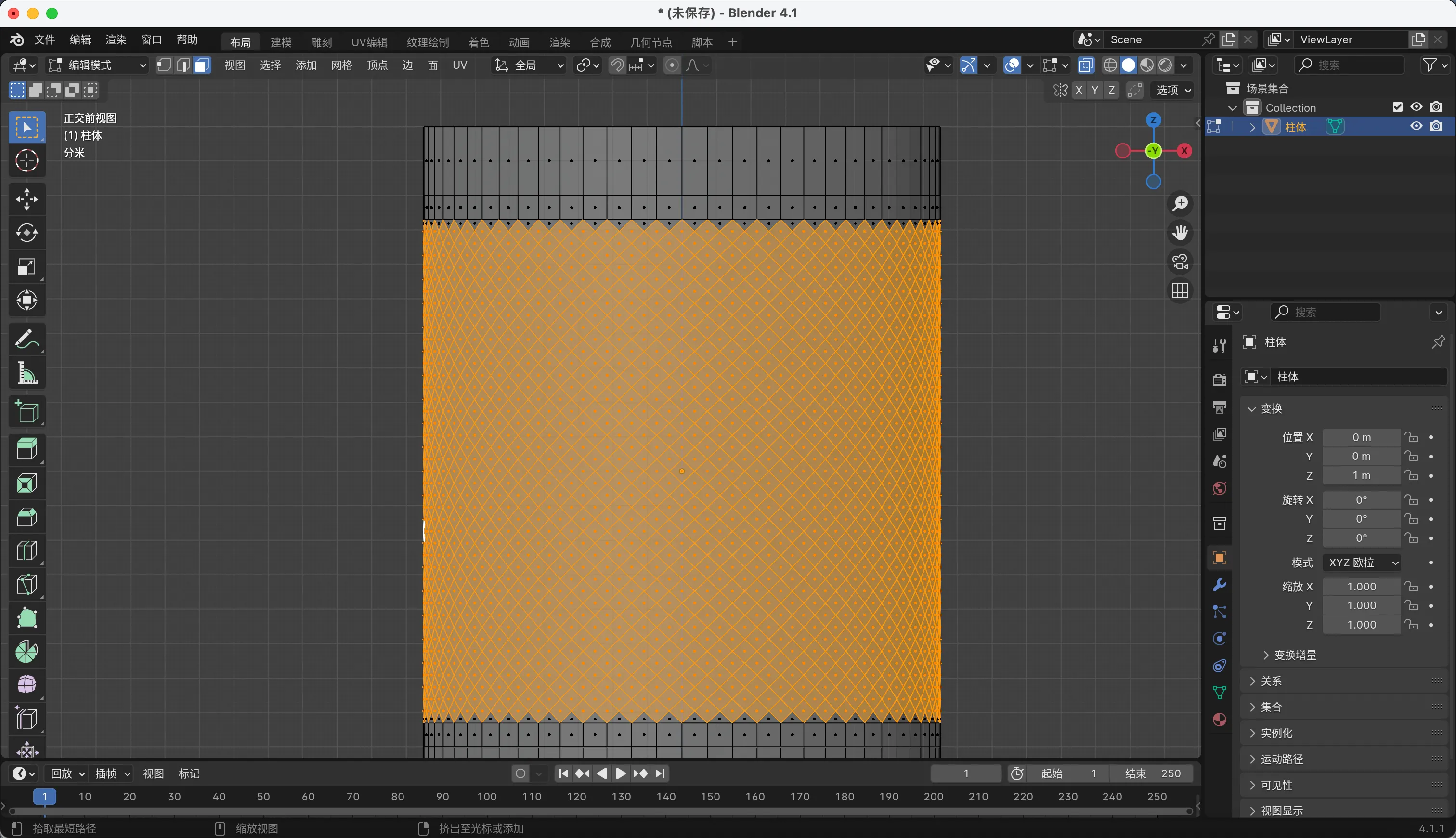Screen dimensions: 1456x838
Task: Click the Knife tool icon
Action: tap(26, 584)
